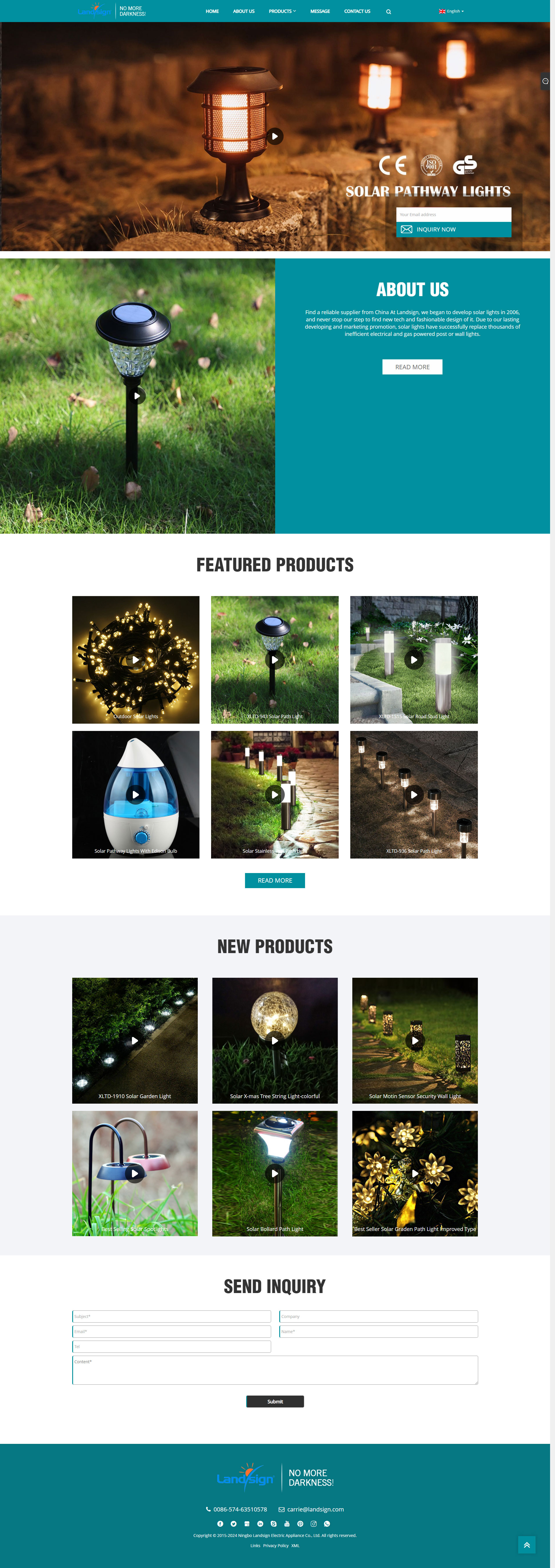Open the Twitter icon in the footer

click(234, 1524)
